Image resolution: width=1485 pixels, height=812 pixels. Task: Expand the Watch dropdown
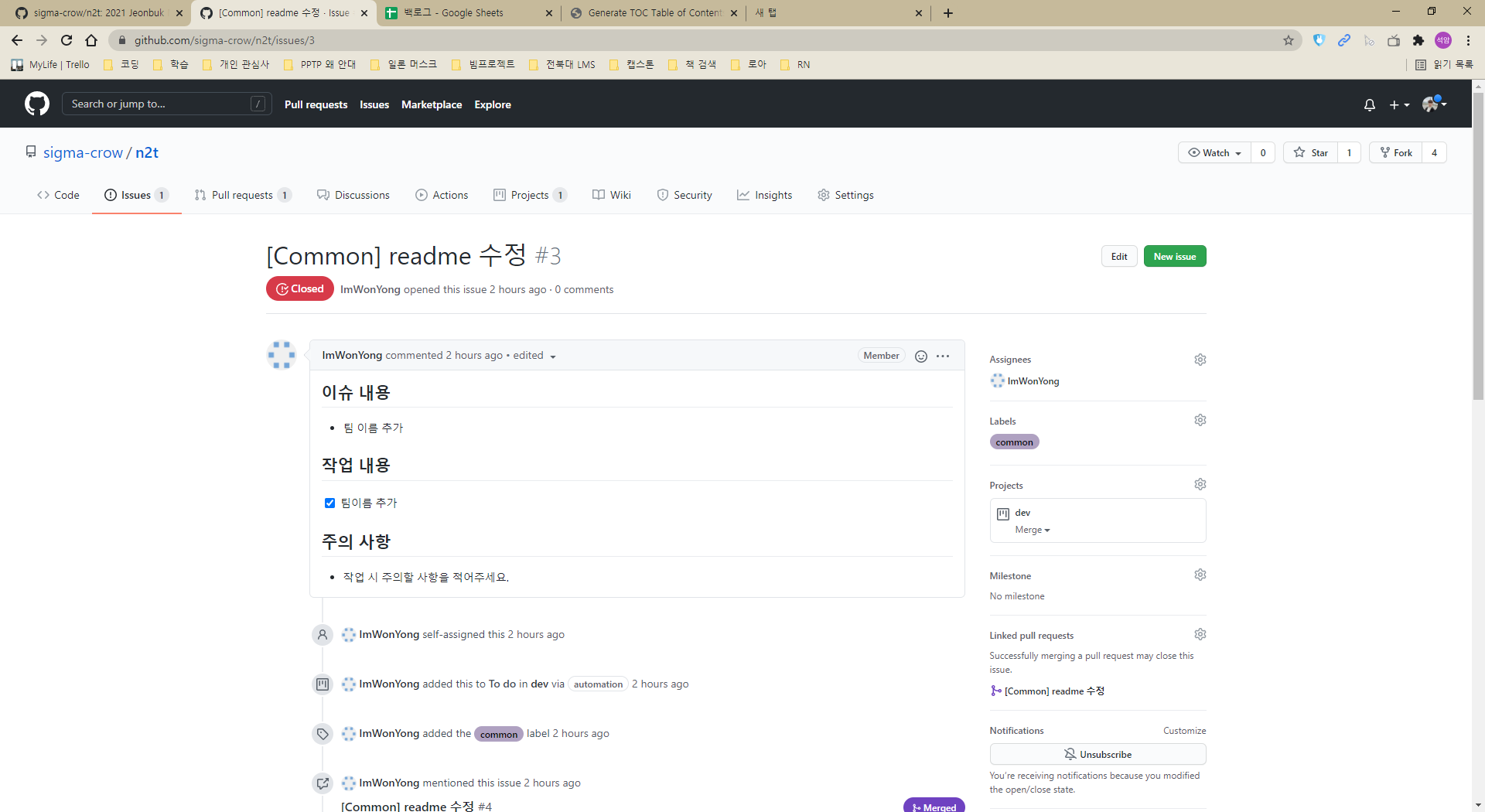[1214, 153]
